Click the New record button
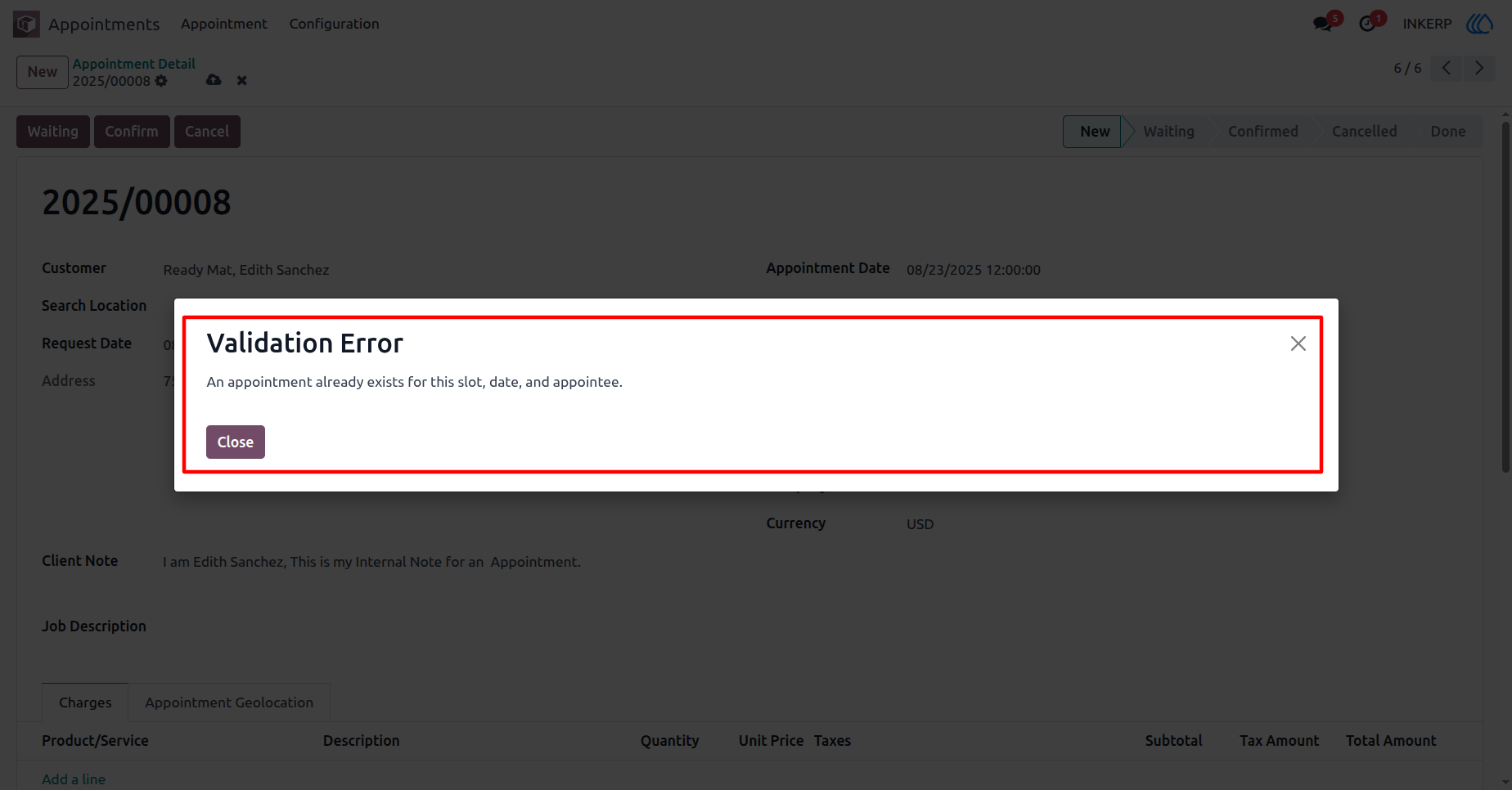This screenshot has width=1512, height=790. [43, 72]
